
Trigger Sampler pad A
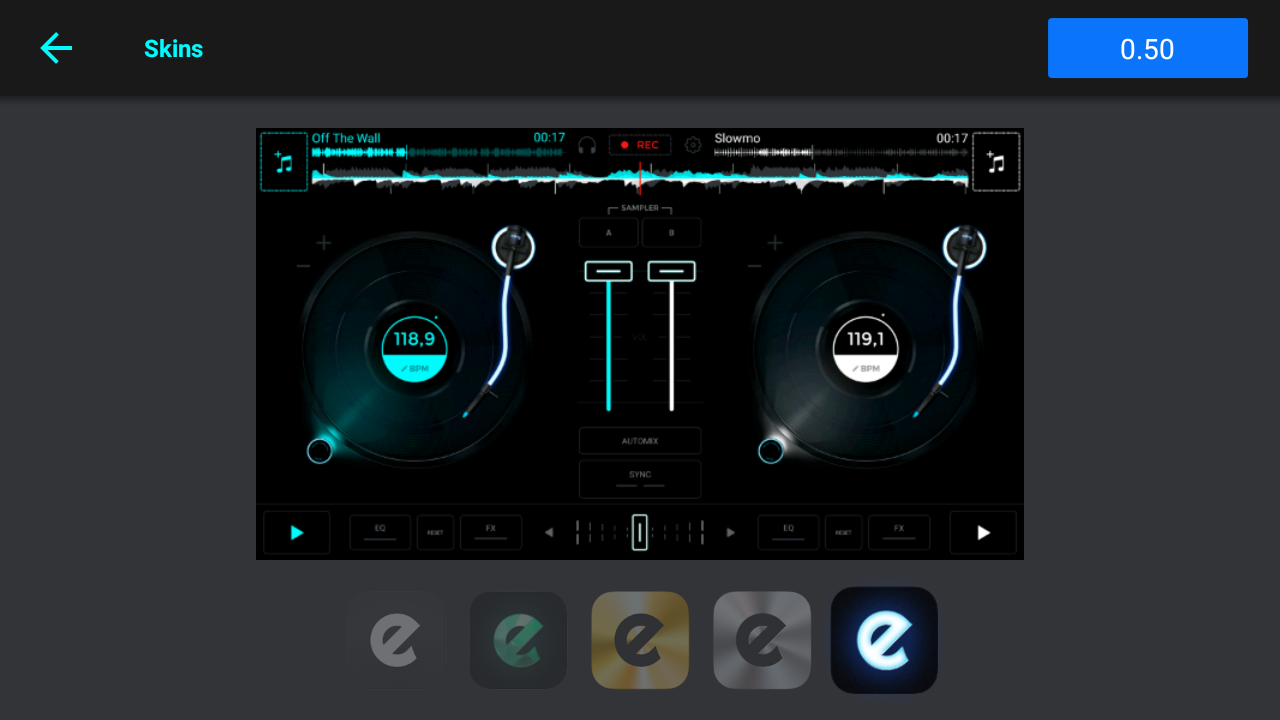[608, 231]
